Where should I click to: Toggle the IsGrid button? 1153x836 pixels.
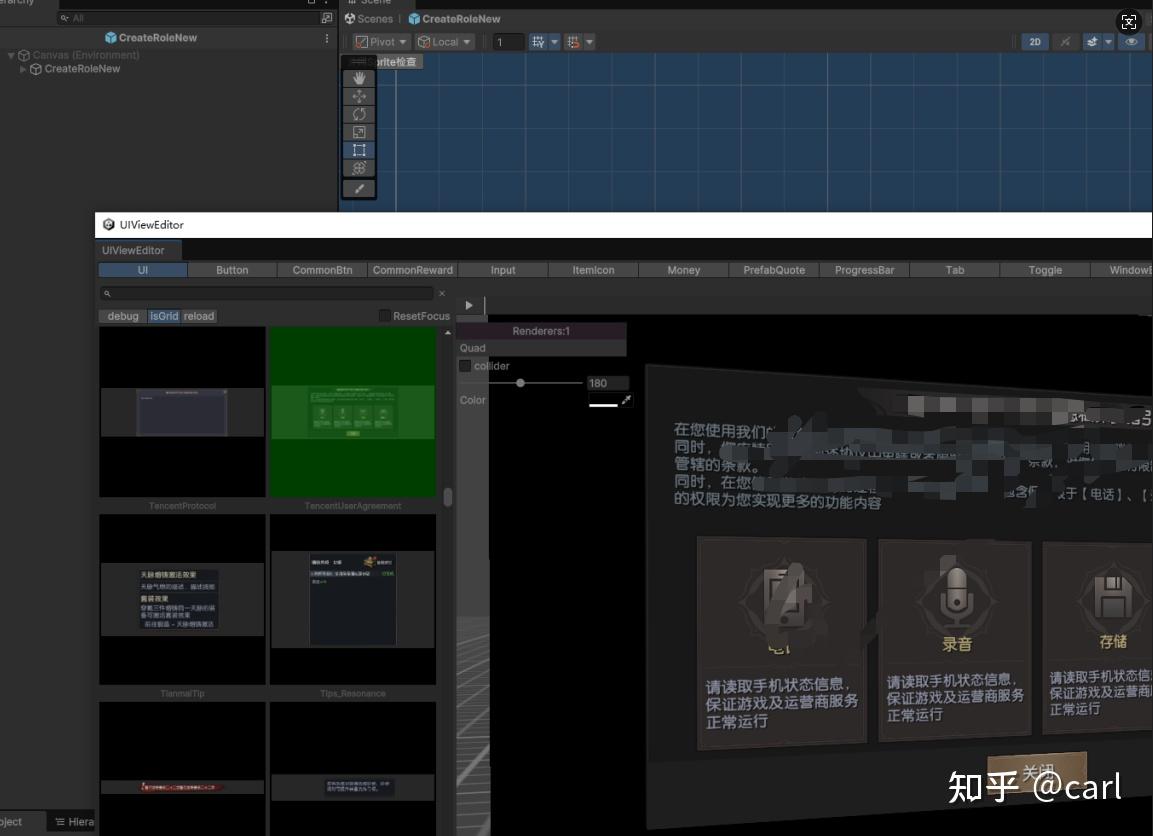tap(163, 316)
